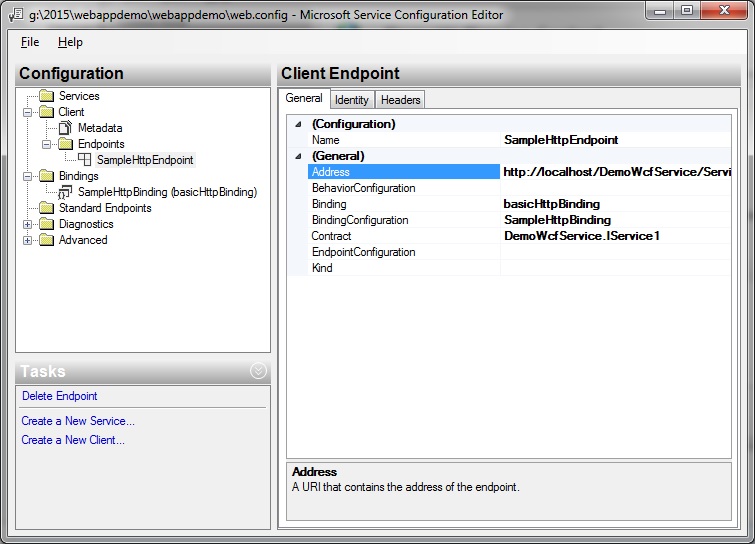The width and height of the screenshot is (755, 544).
Task: Click the Bindings folder icon
Action: coord(47,176)
